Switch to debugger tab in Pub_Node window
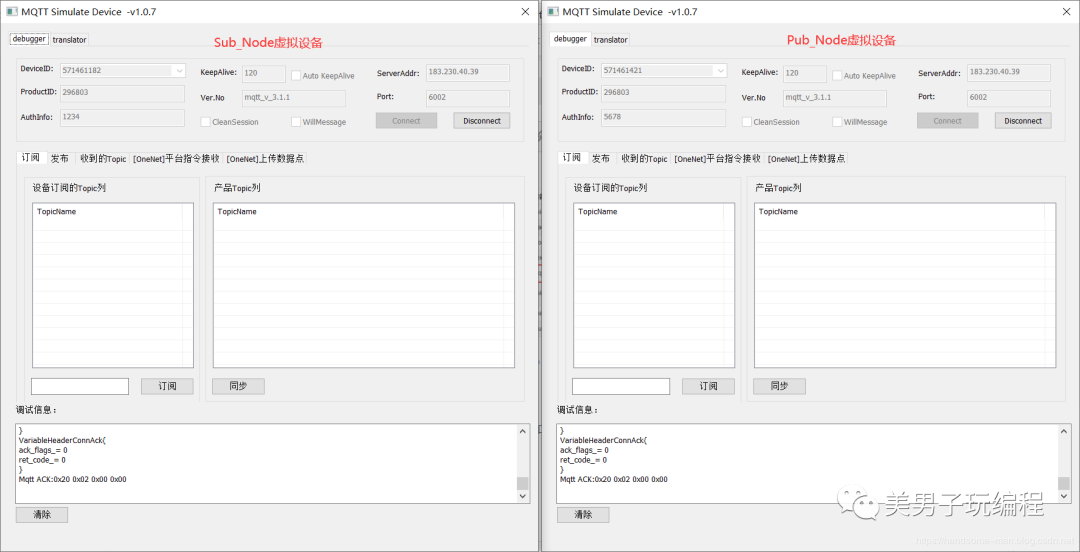The height and width of the screenshot is (552, 1080). coord(570,39)
